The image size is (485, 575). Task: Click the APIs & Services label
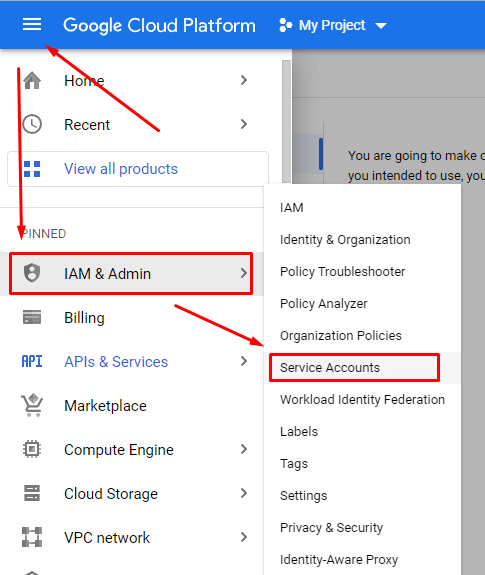116,362
